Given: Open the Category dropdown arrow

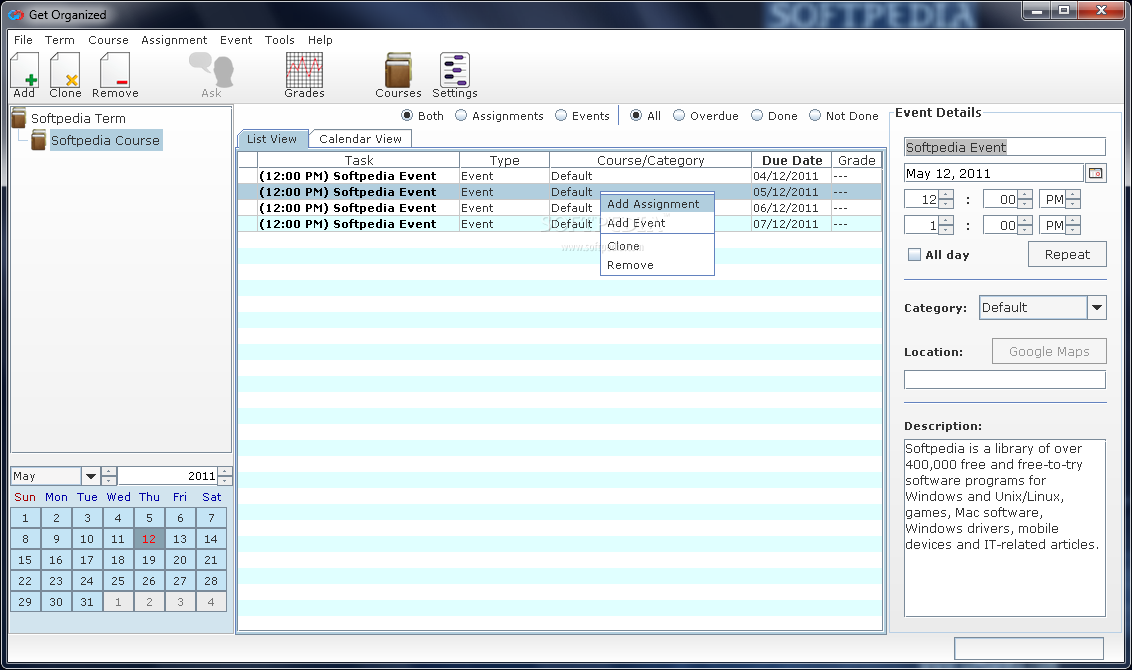Looking at the screenshot, I should (1097, 308).
